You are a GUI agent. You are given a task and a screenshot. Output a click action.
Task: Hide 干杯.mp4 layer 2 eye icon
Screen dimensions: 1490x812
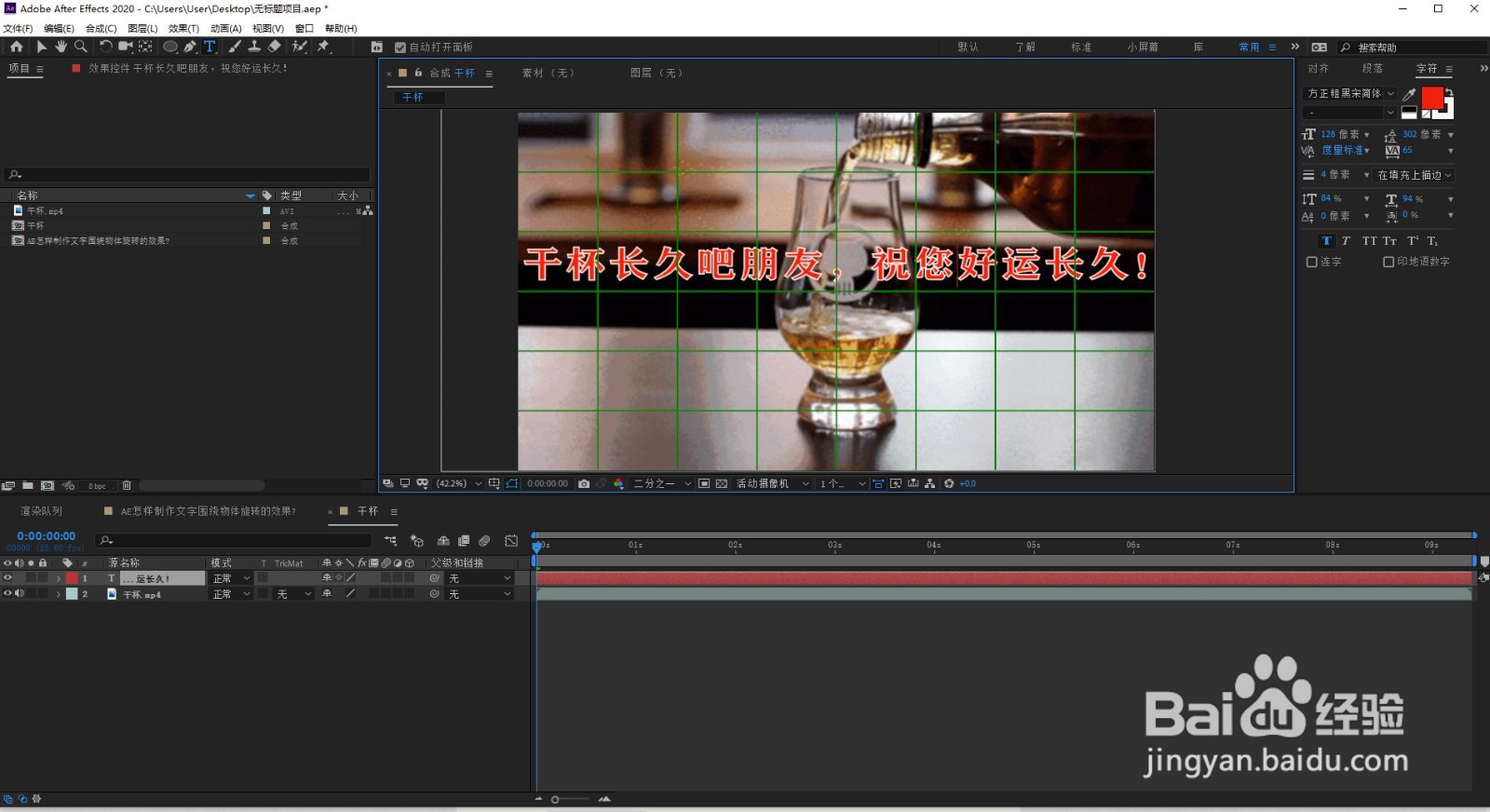pos(8,593)
